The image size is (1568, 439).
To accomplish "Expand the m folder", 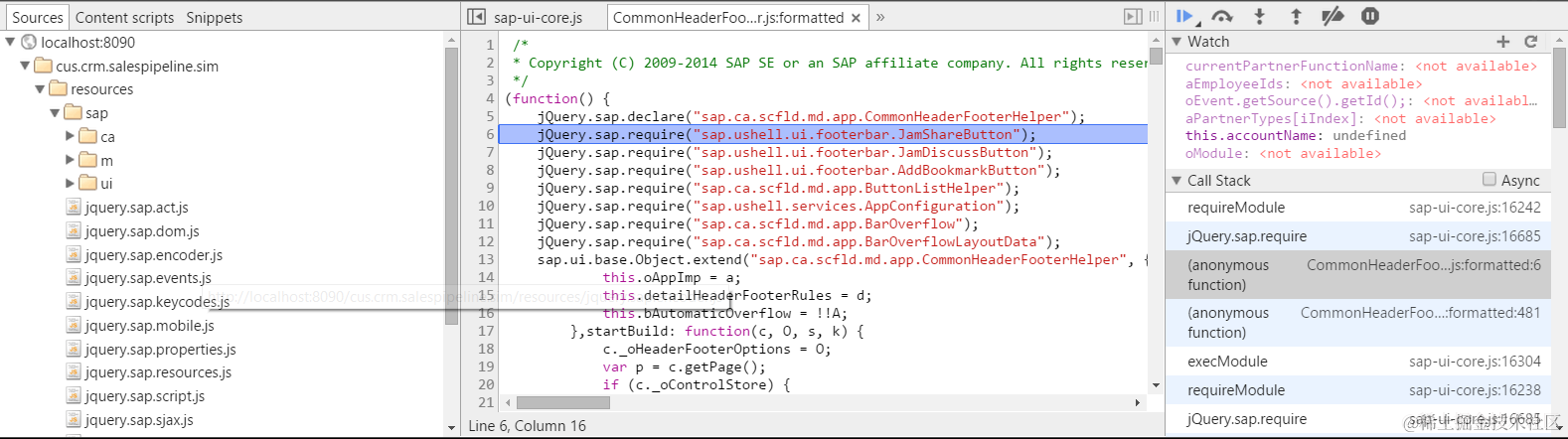I will point(70,160).
